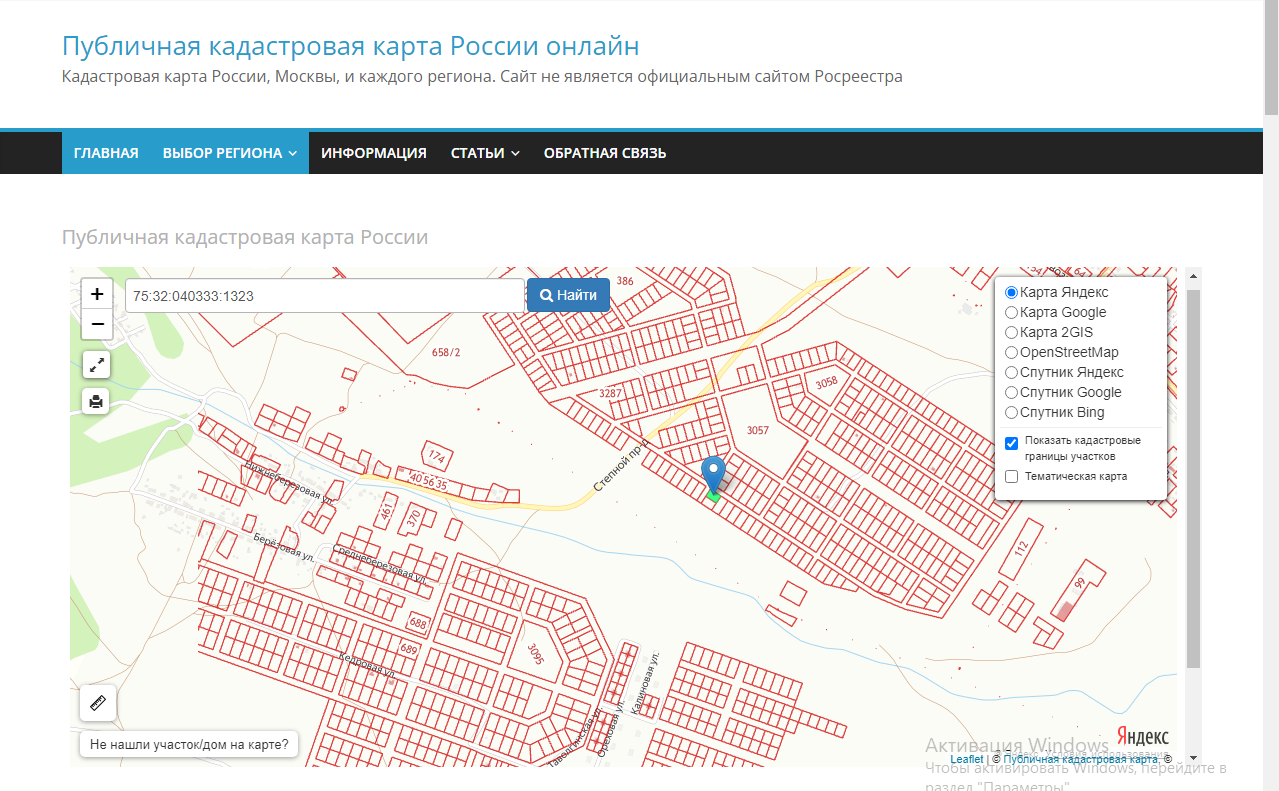Toggle fullscreen map view icon
This screenshot has width=1279, height=791.
pyautogui.click(x=97, y=366)
